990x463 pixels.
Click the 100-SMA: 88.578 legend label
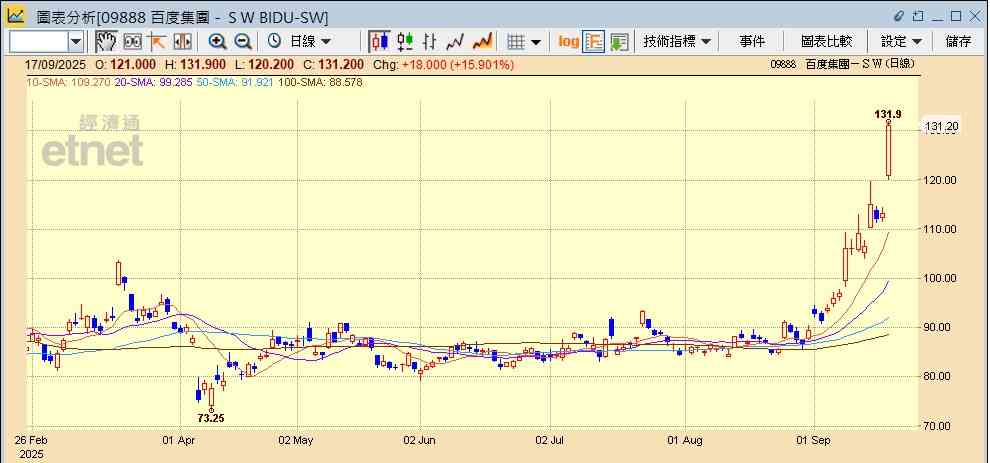pyautogui.click(x=319, y=82)
